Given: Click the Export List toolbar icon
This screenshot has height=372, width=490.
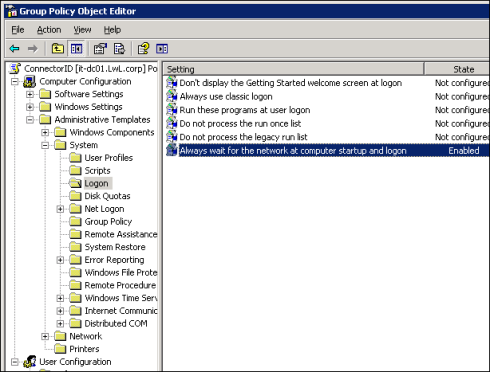Looking at the screenshot, I should [119, 49].
